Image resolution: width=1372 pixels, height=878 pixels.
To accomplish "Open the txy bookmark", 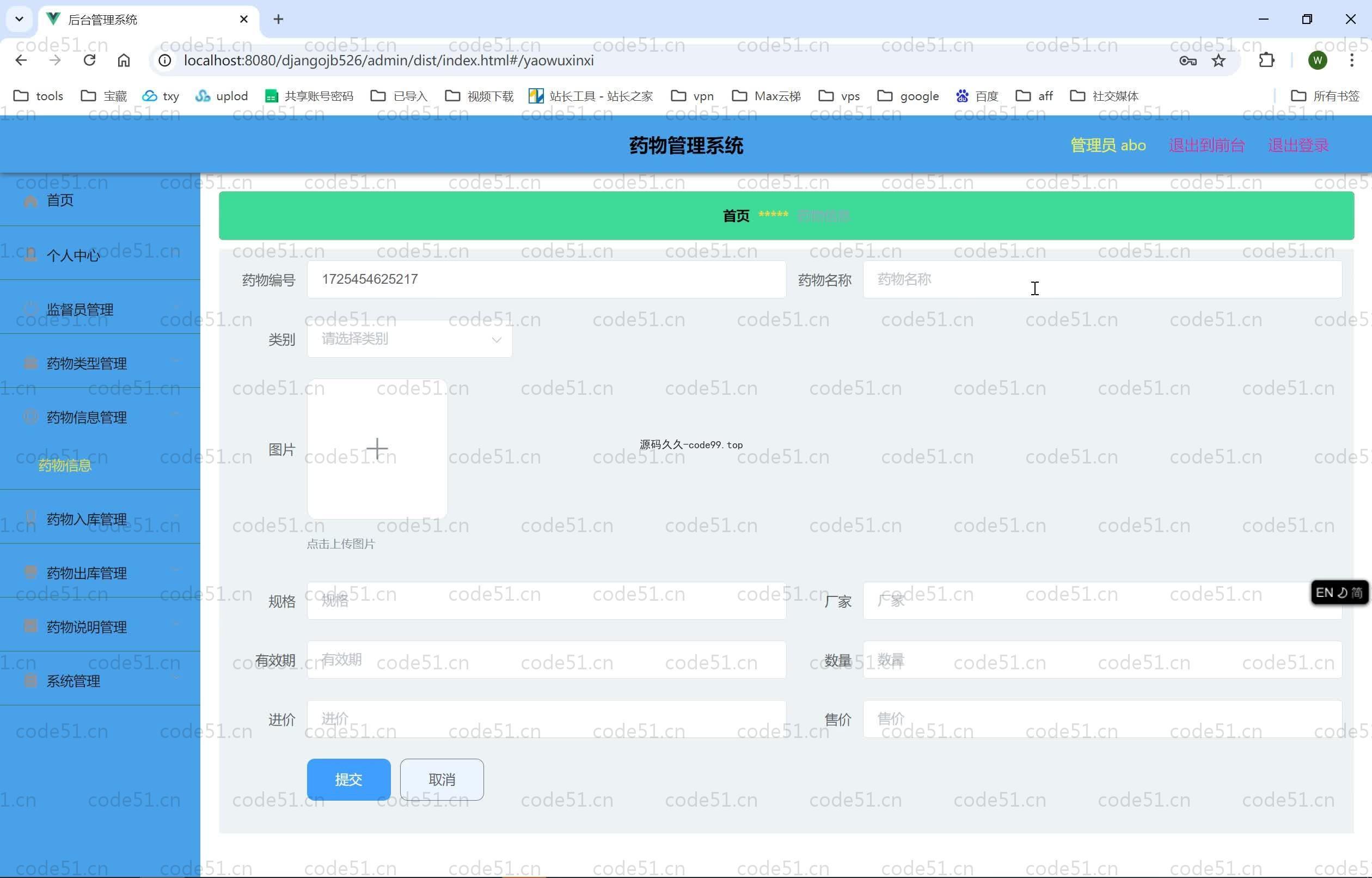I will pos(161,96).
